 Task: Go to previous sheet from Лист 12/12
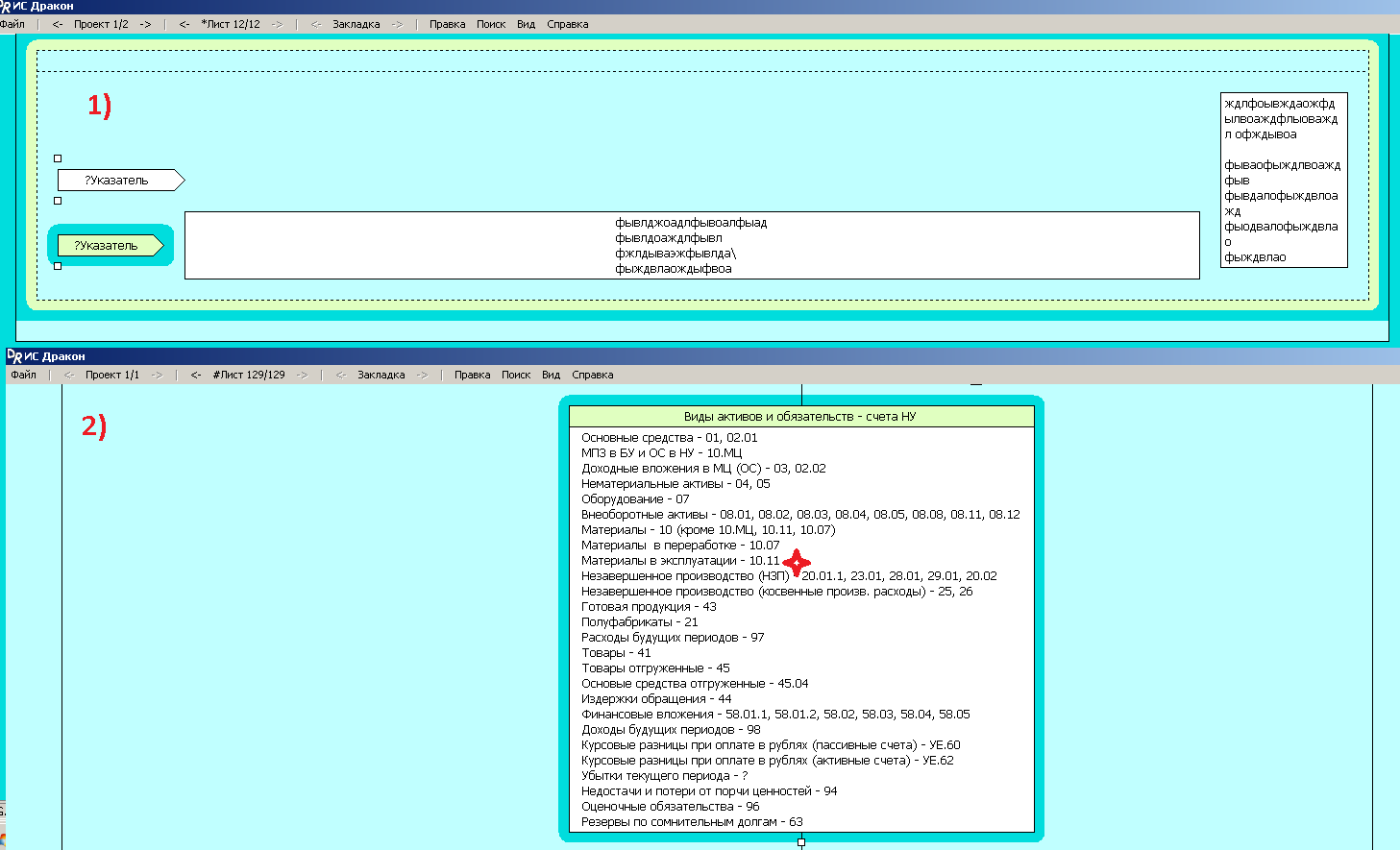point(184,24)
